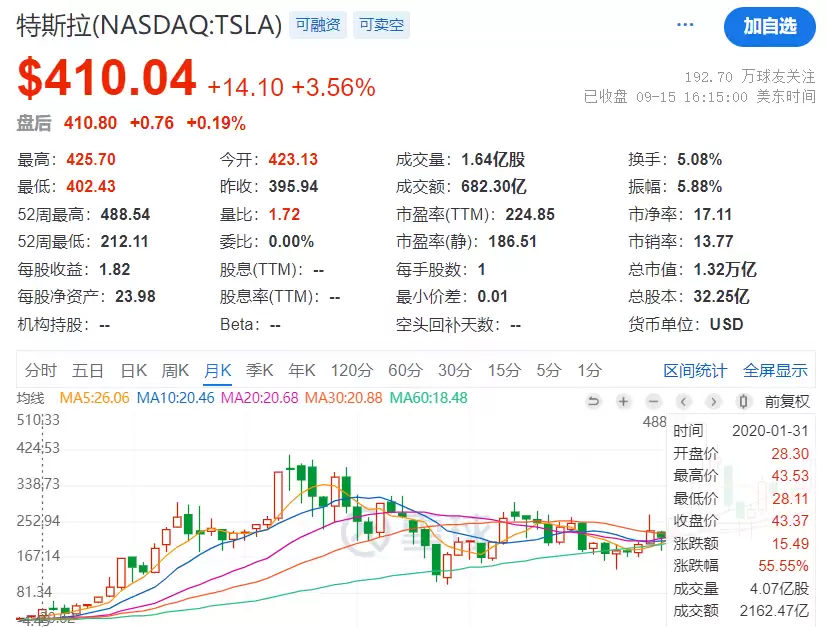Select the 年K yearly chart tab
This screenshot has width=827, height=627.
[301, 369]
